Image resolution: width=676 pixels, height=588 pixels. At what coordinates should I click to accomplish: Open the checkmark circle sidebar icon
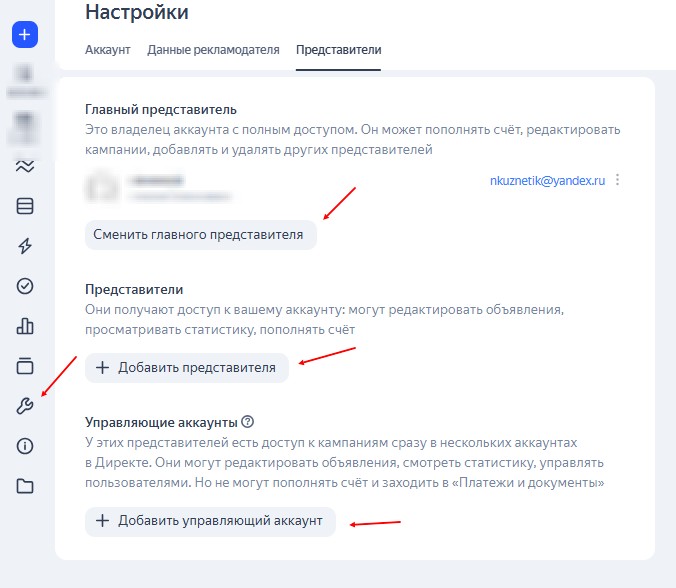(25, 286)
